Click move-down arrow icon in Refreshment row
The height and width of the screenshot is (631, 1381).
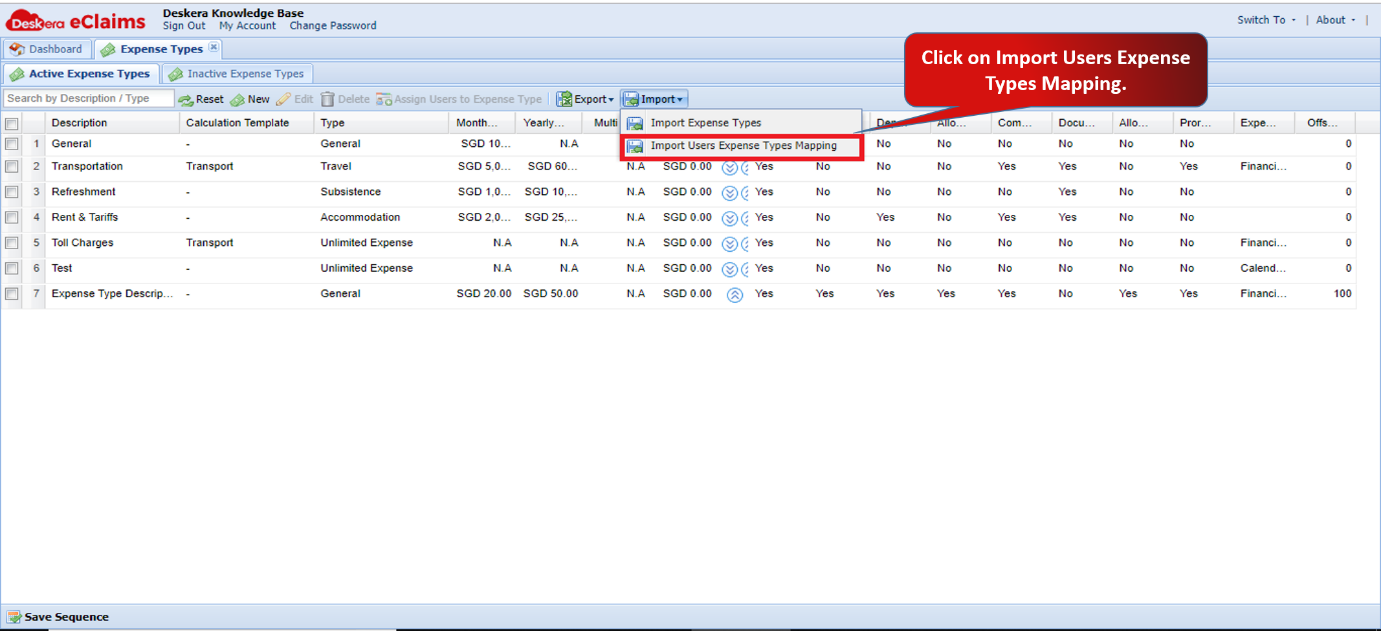[730, 192]
